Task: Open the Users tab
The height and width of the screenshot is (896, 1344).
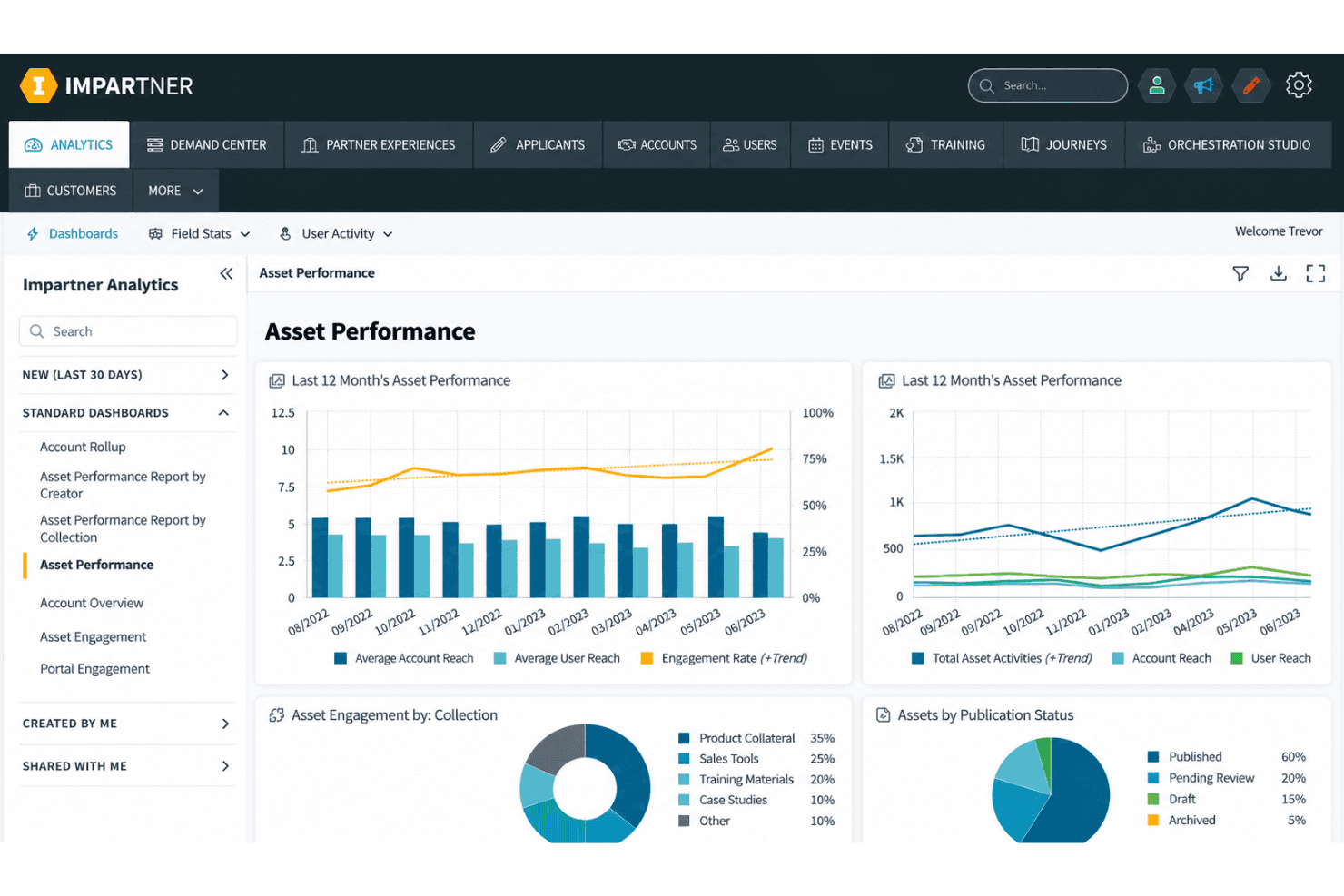Action: (750, 145)
